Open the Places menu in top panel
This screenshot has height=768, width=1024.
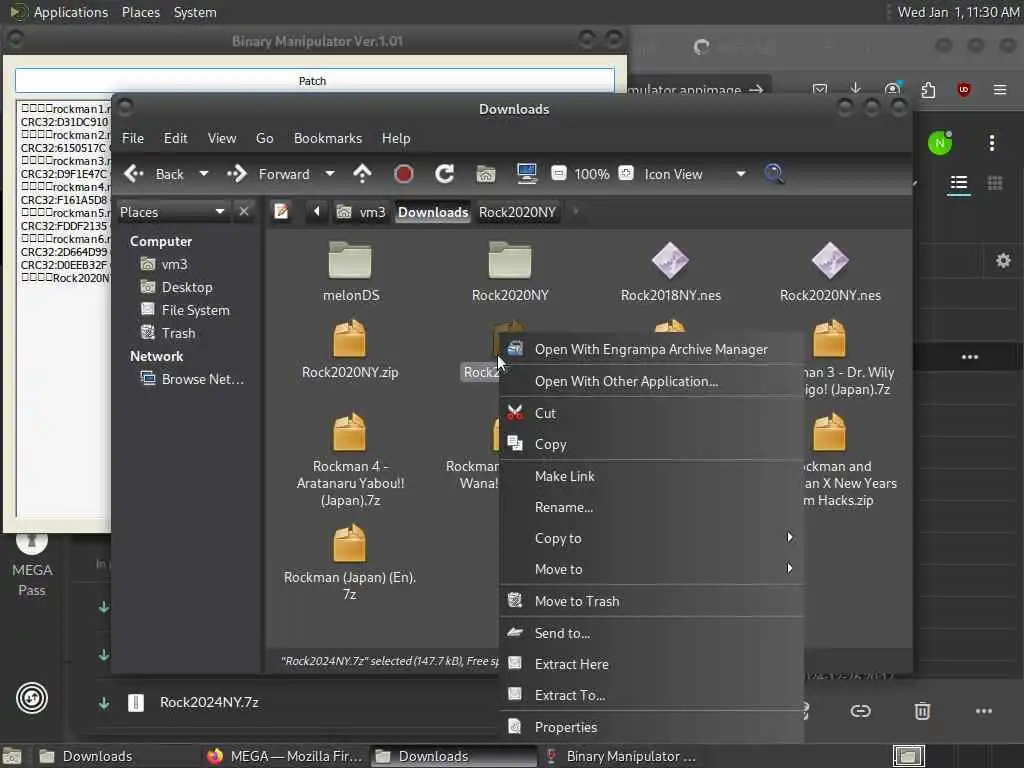pos(140,12)
